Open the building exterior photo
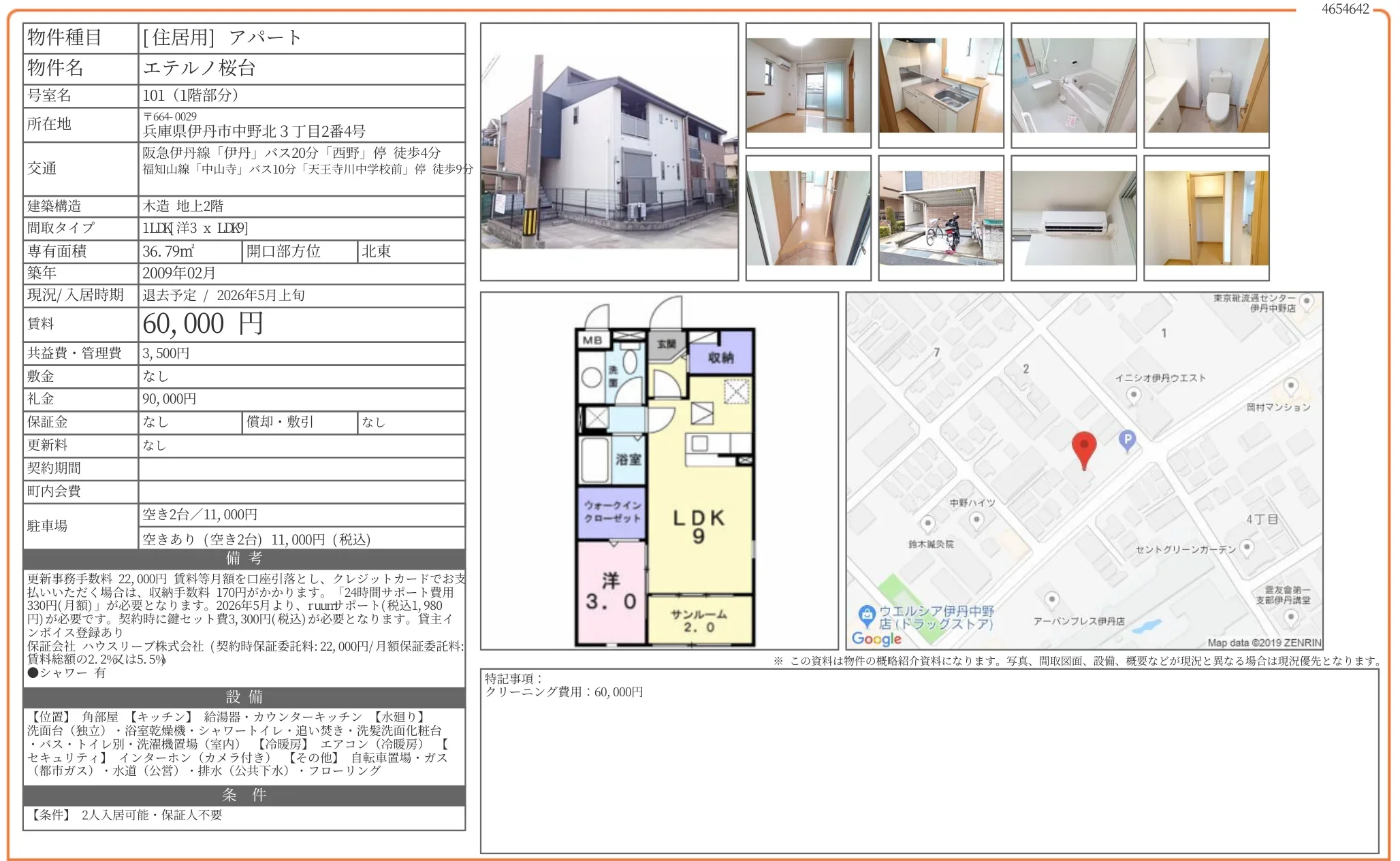This screenshot has width=1400, height=861. [609, 151]
